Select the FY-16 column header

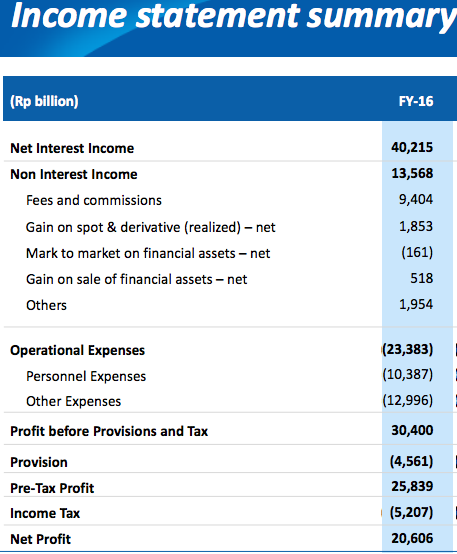(416, 101)
